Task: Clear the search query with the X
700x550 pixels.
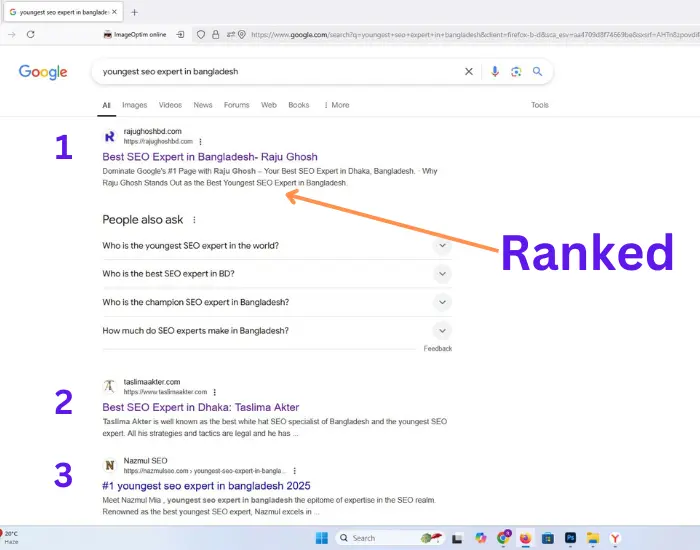Action: pyautogui.click(x=469, y=71)
